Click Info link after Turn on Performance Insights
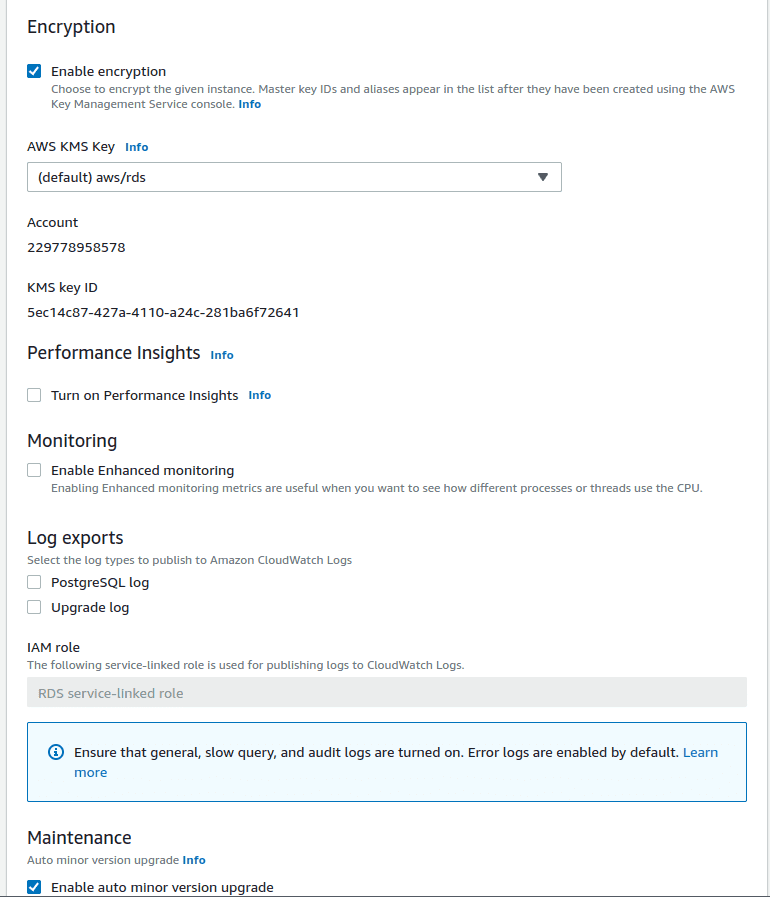This screenshot has width=770, height=897. [x=259, y=395]
